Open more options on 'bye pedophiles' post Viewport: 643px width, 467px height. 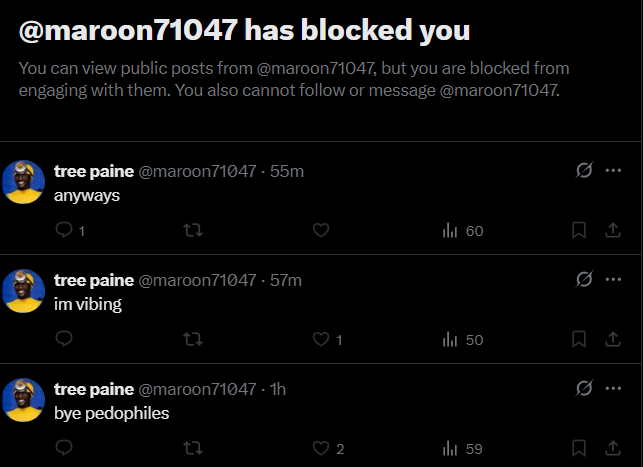click(613, 388)
